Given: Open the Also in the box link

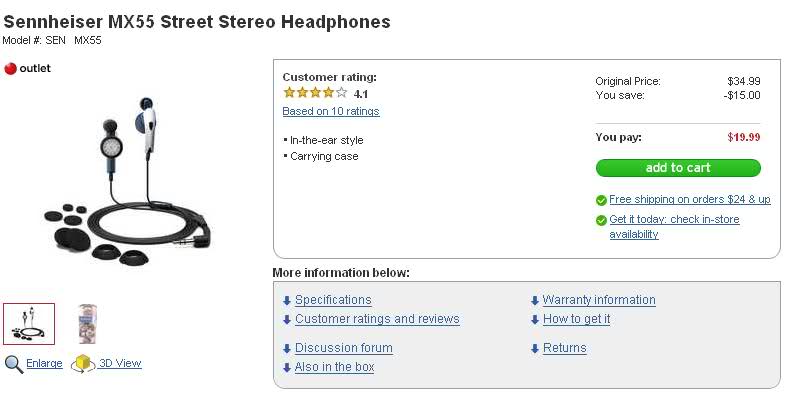Looking at the screenshot, I should tap(334, 367).
